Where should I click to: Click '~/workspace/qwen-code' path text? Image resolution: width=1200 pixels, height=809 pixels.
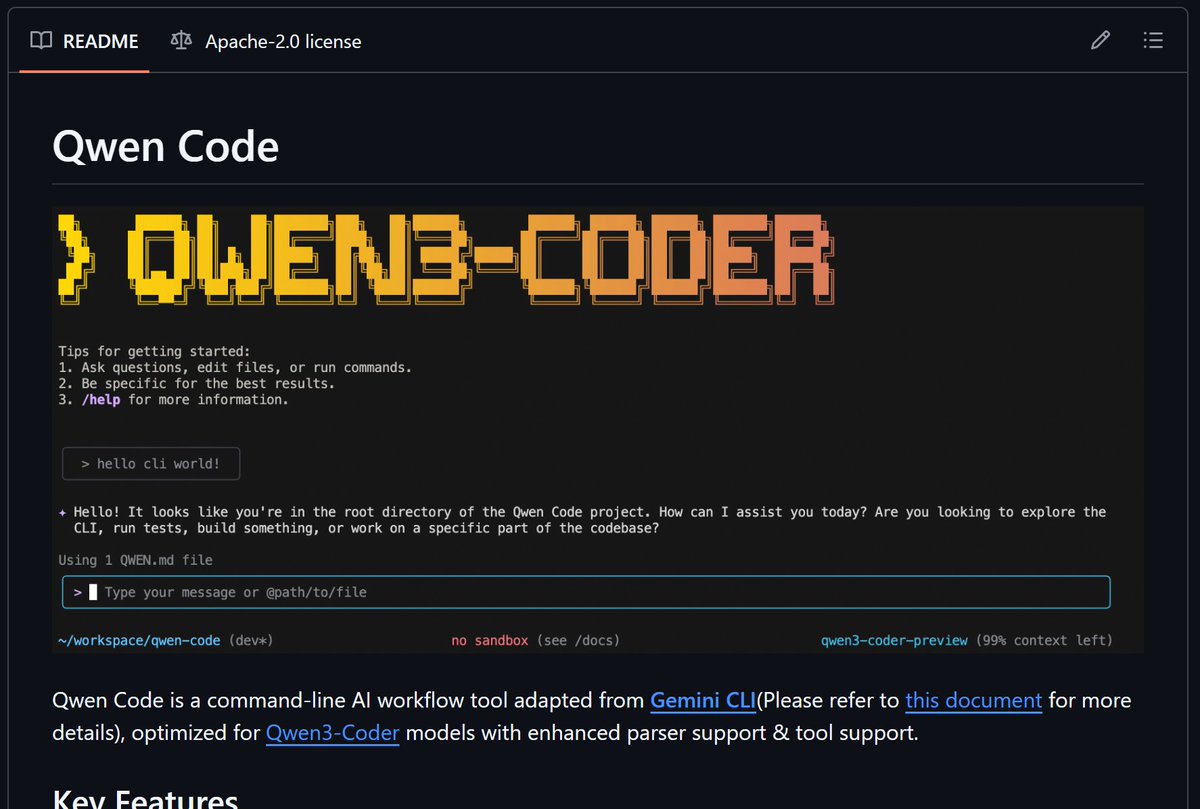[137, 640]
